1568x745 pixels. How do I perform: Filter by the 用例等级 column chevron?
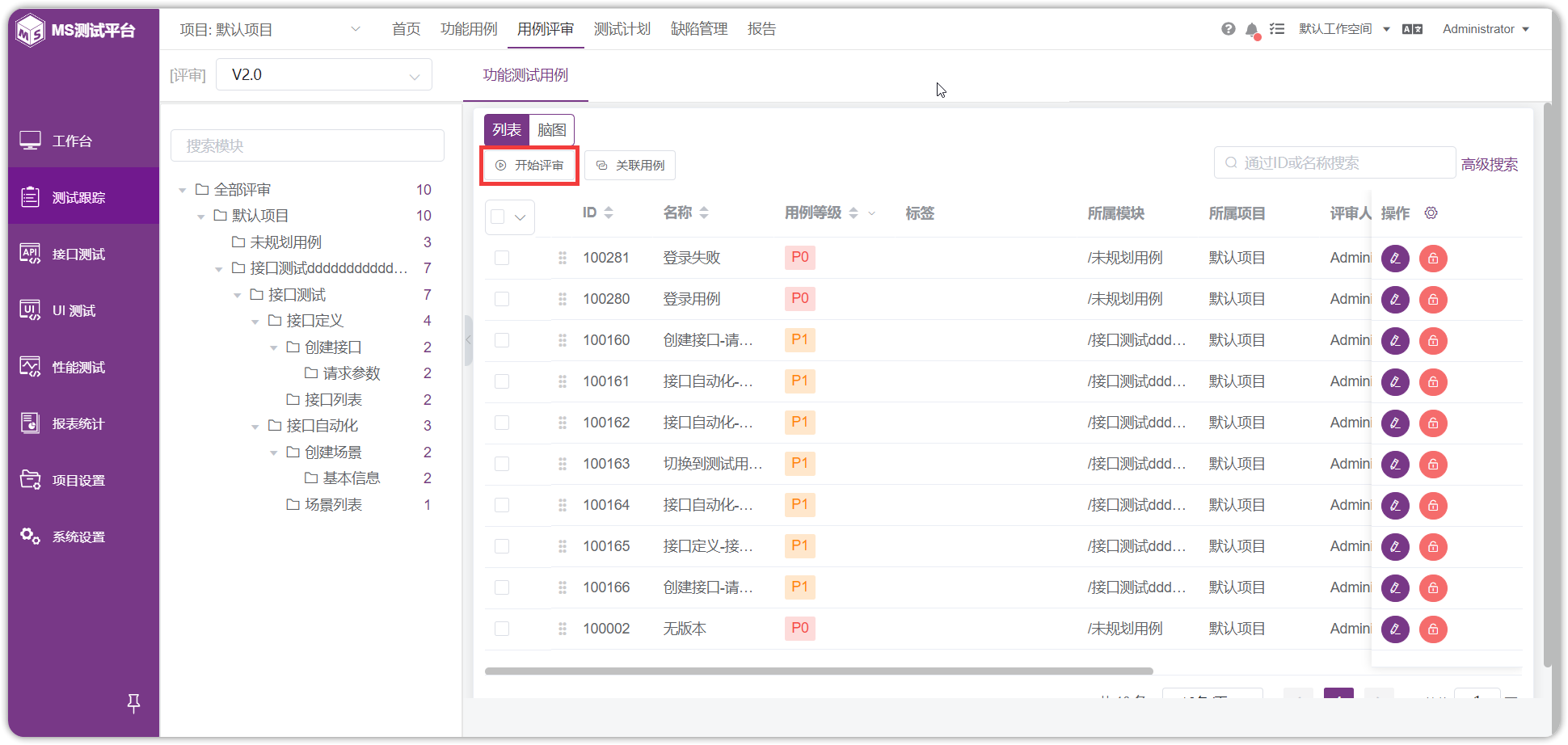[872, 213]
